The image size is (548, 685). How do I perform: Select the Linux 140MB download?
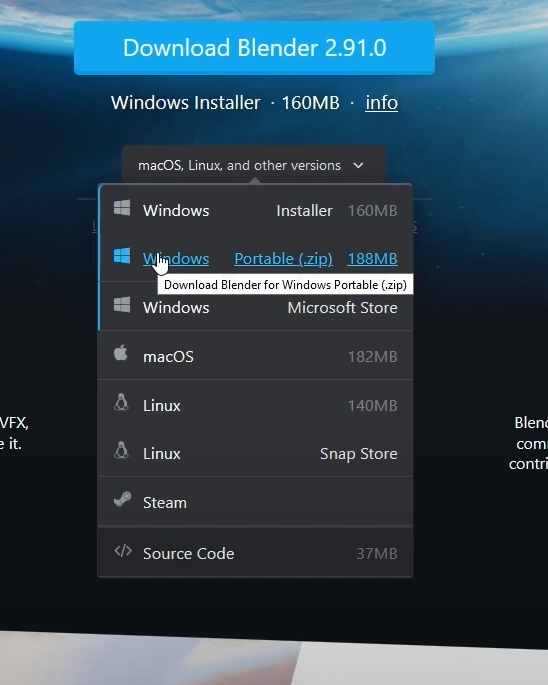(256, 405)
